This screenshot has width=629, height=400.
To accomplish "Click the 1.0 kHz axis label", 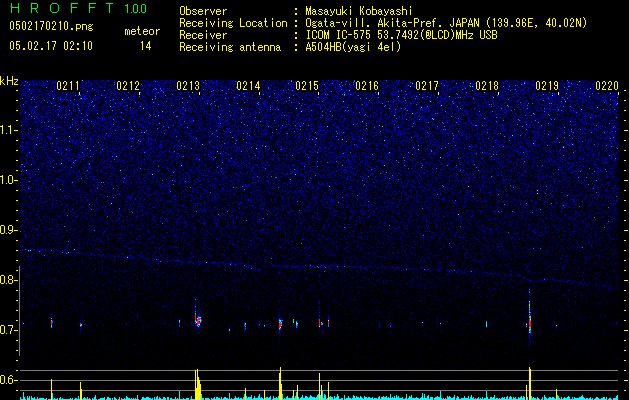I will pos(8,180).
